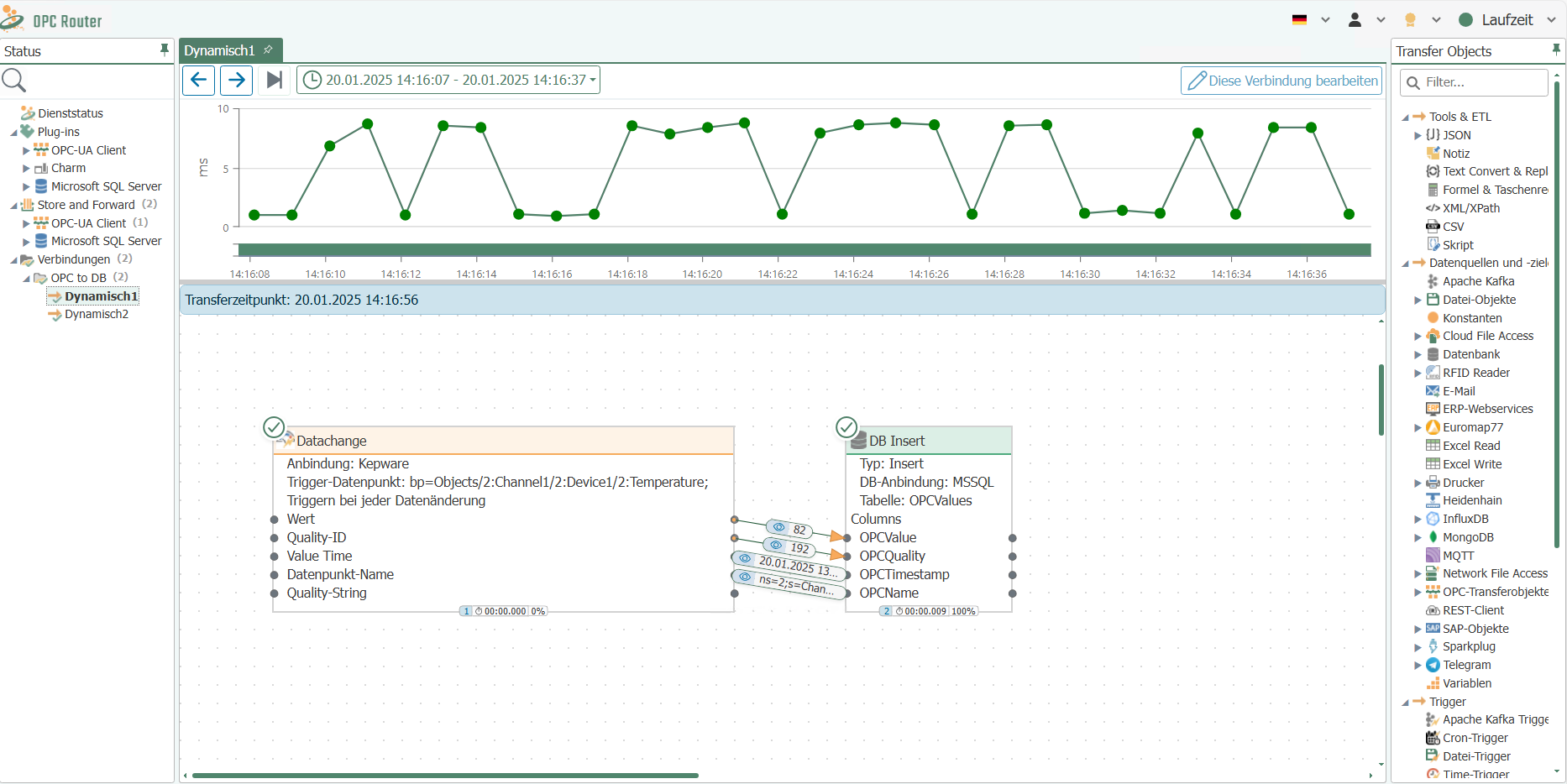The height and width of the screenshot is (784, 1567).
Task: Open the time range dropdown
Action: coord(448,80)
